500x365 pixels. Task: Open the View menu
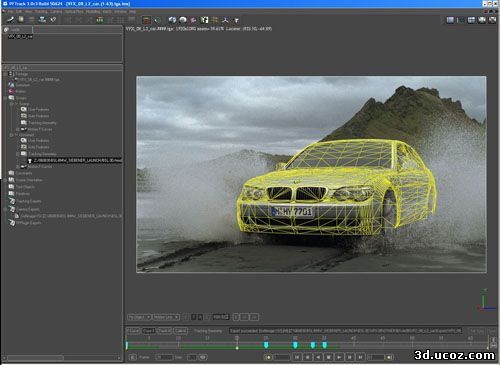(28, 12)
